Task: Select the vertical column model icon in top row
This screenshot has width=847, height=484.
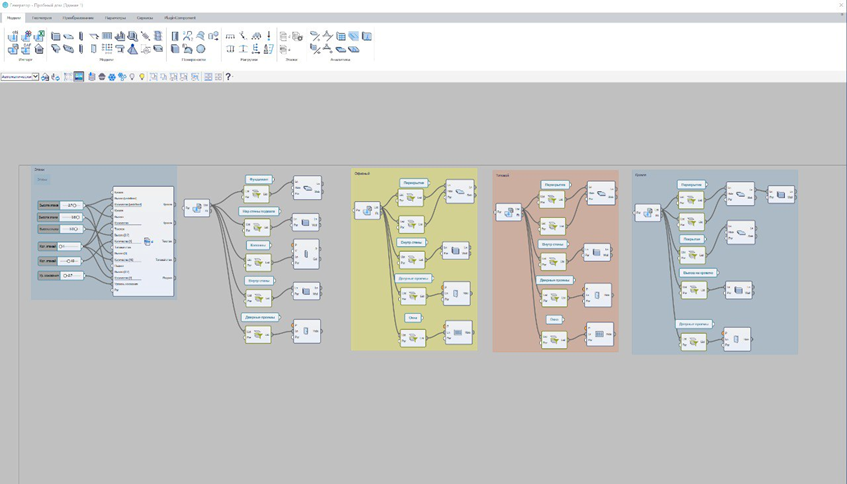Action: [x=81, y=36]
